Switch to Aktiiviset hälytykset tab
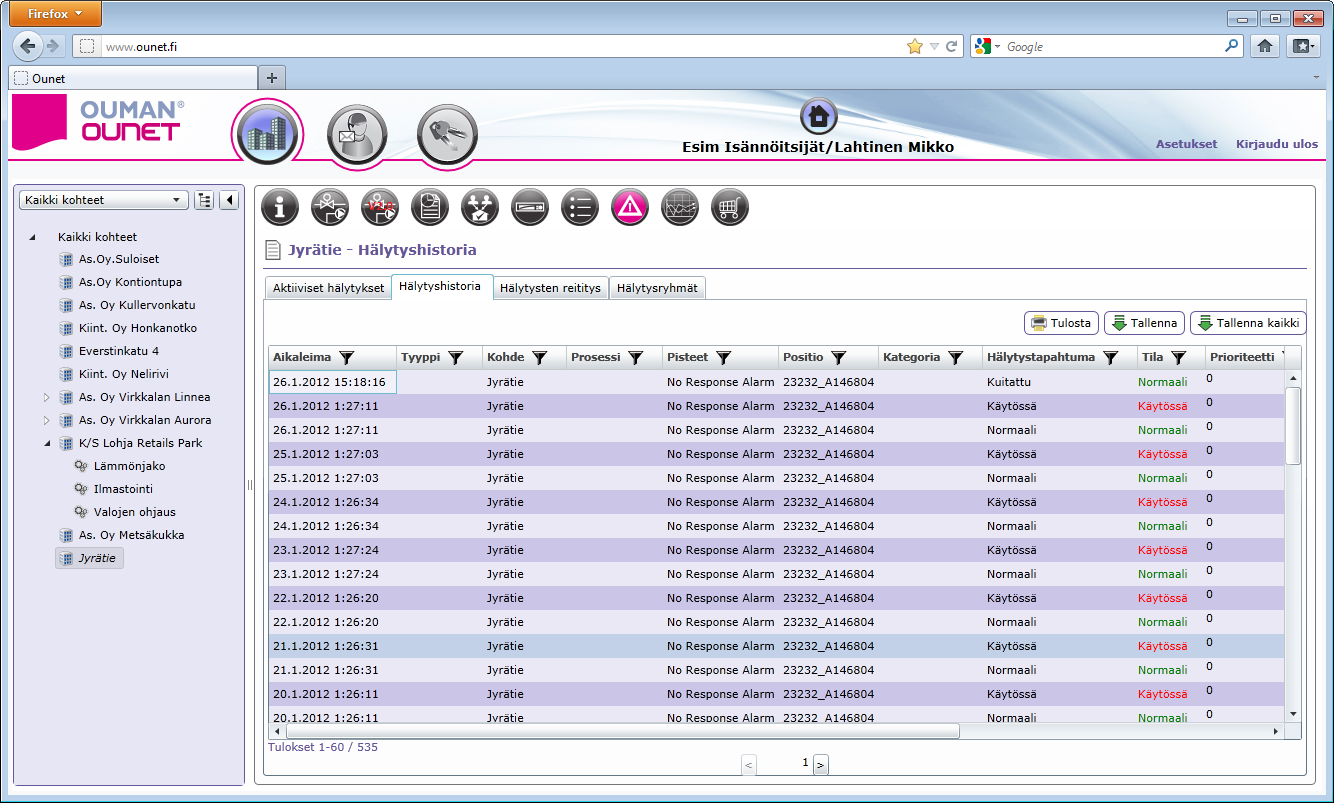This screenshot has height=803, width=1334. (x=327, y=288)
